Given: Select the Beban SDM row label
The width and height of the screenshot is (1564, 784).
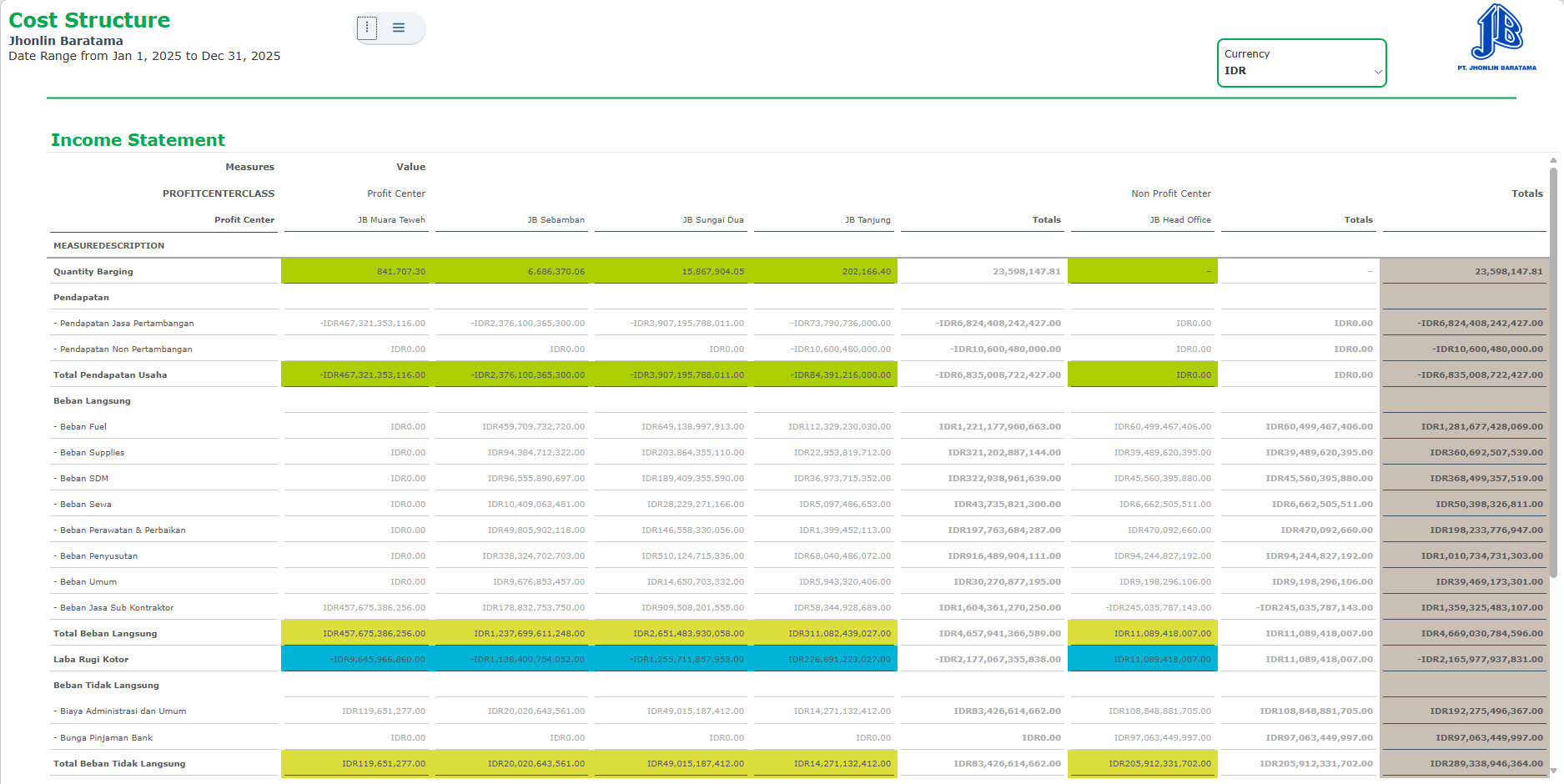Looking at the screenshot, I should click(x=81, y=479).
